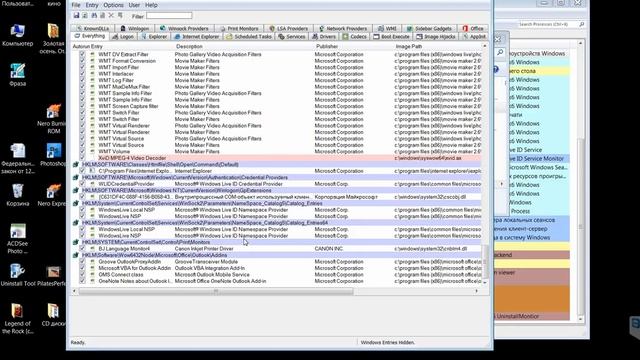
Task: Click the Properties toolbar icon beside Find
Action: pos(102,16)
